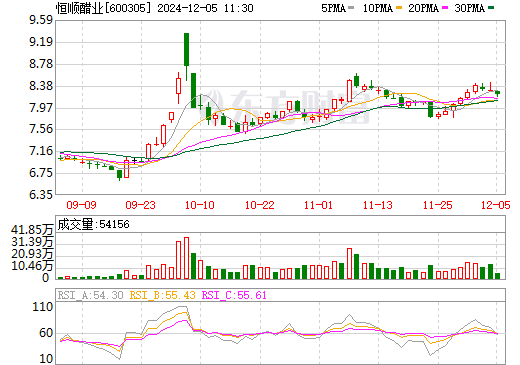Click the last green candlestick at 12-05

(x=497, y=93)
